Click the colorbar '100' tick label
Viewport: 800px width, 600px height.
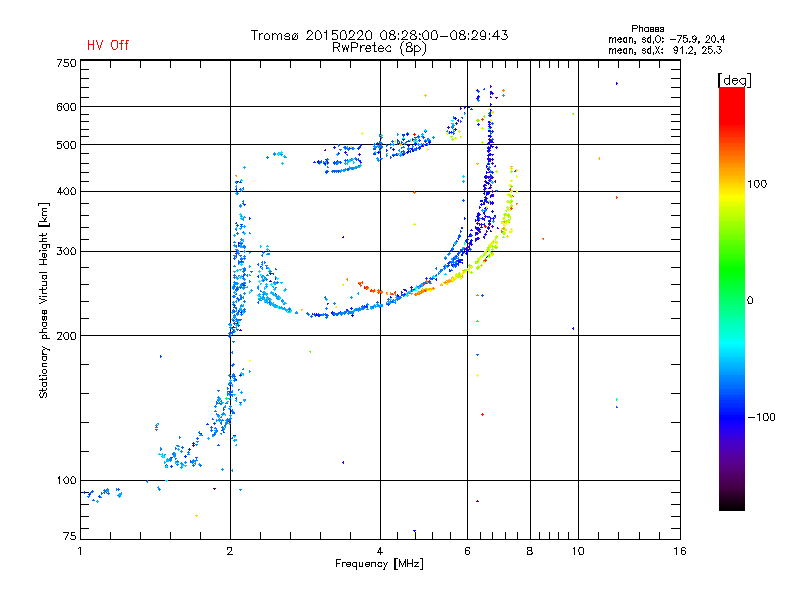coord(757,184)
